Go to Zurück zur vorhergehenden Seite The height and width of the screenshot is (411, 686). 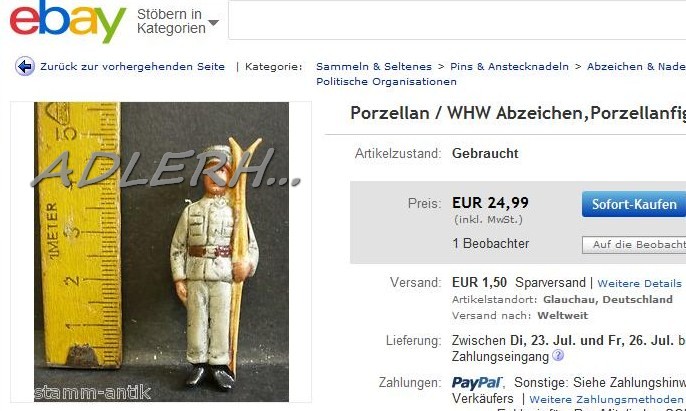click(x=133, y=67)
